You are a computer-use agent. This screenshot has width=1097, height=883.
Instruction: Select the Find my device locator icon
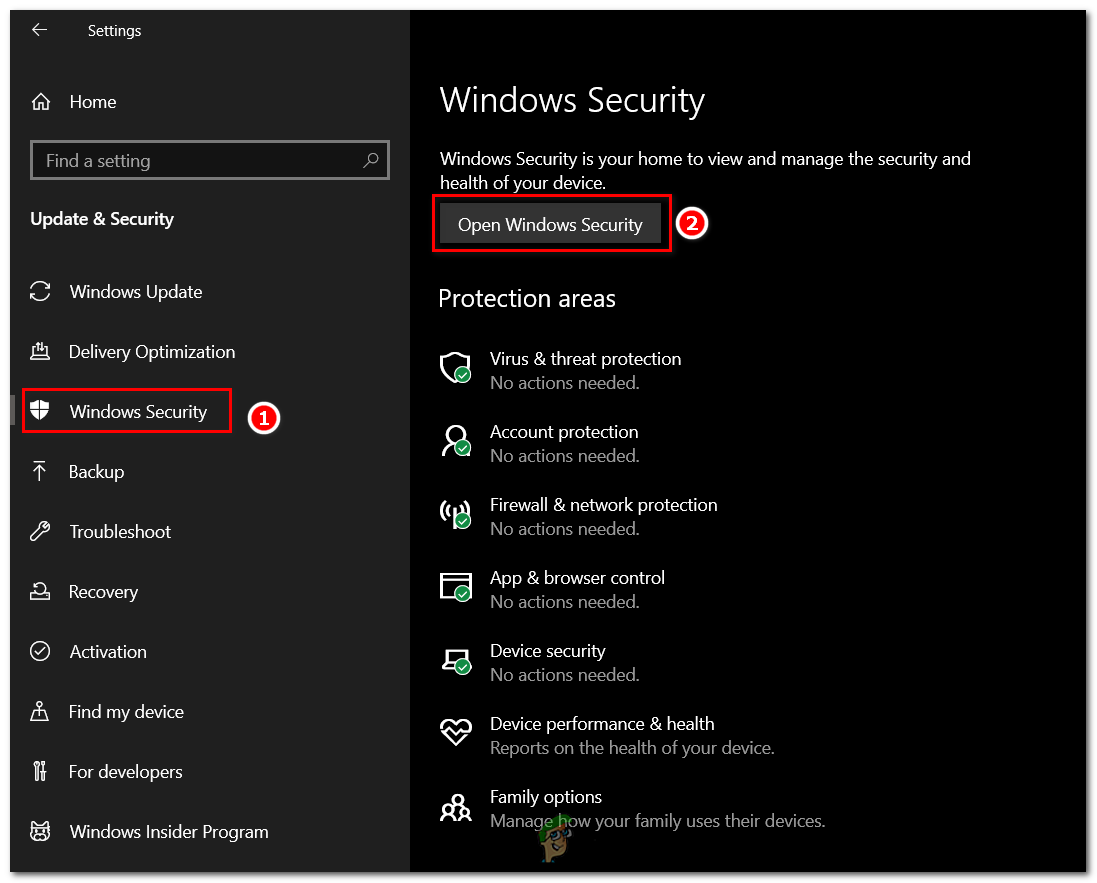[40, 711]
